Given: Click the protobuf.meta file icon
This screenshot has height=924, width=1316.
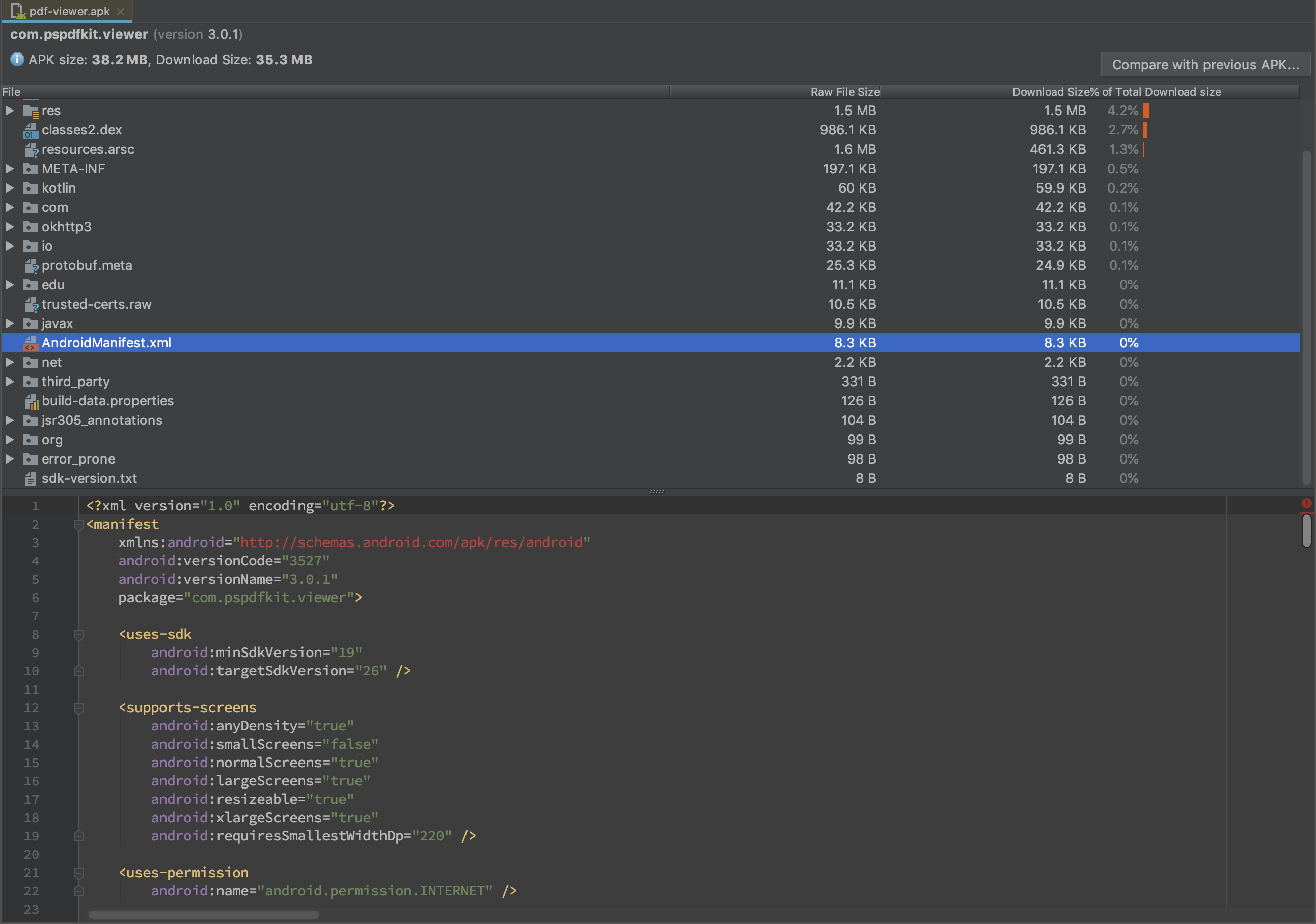Looking at the screenshot, I should tap(31, 266).
